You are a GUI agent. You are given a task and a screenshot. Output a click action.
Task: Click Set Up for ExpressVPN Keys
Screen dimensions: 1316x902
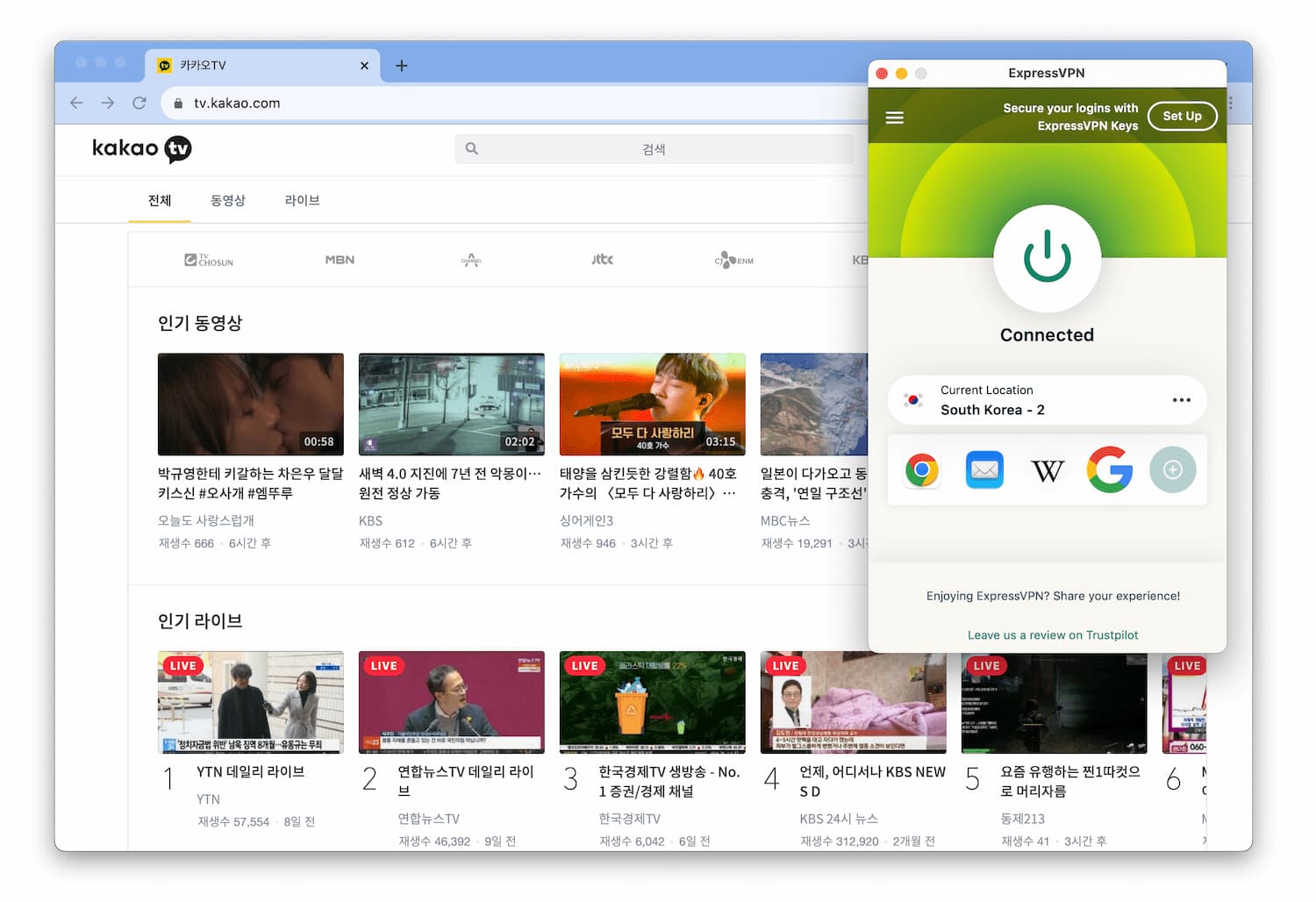pyautogui.click(x=1182, y=115)
